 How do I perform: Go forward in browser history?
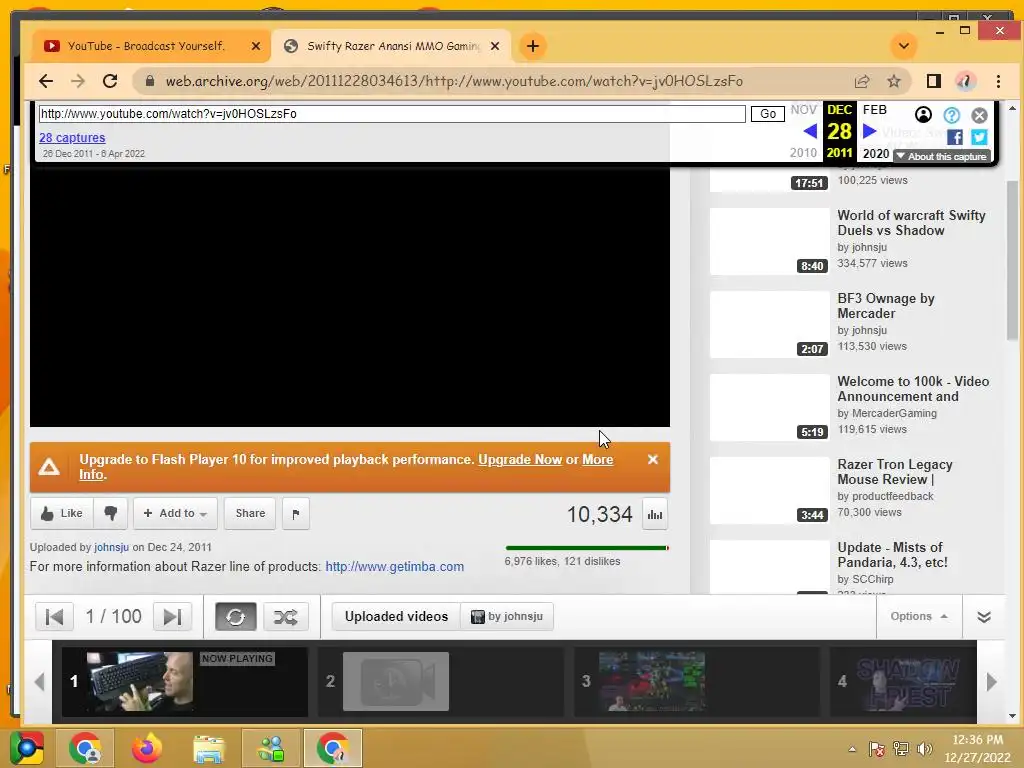(x=78, y=81)
